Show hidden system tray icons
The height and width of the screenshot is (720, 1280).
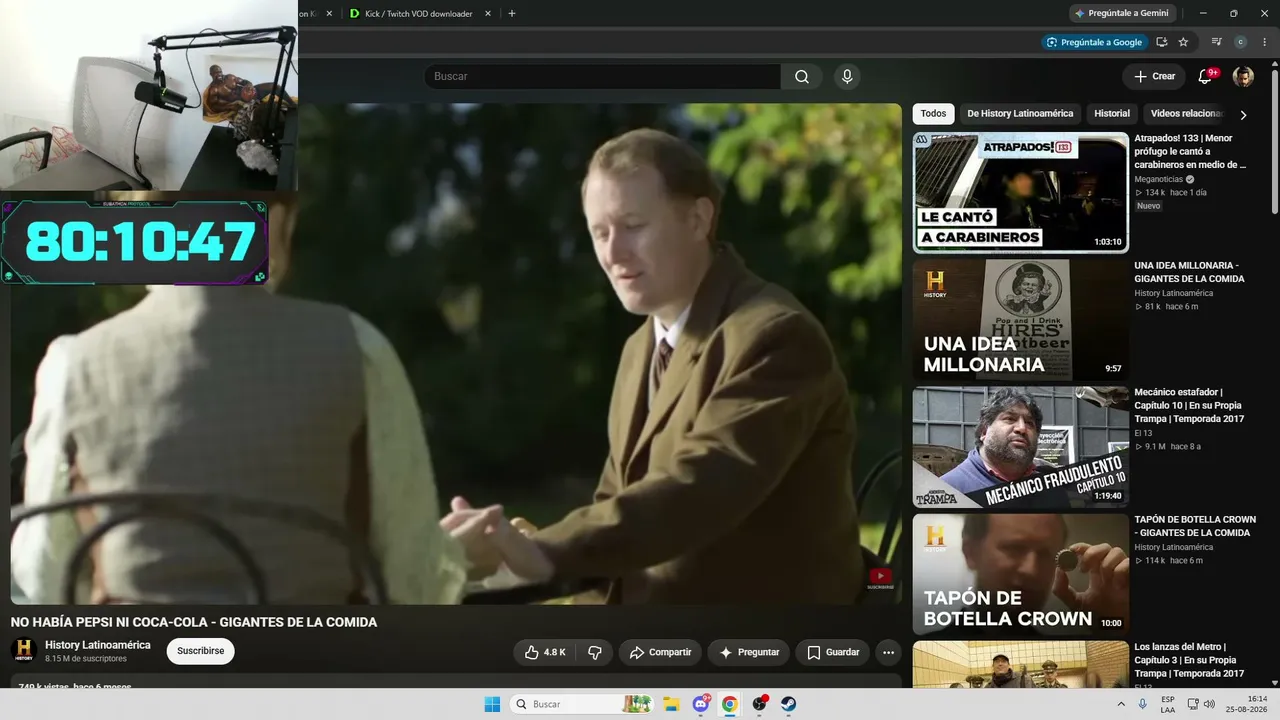coord(1121,704)
